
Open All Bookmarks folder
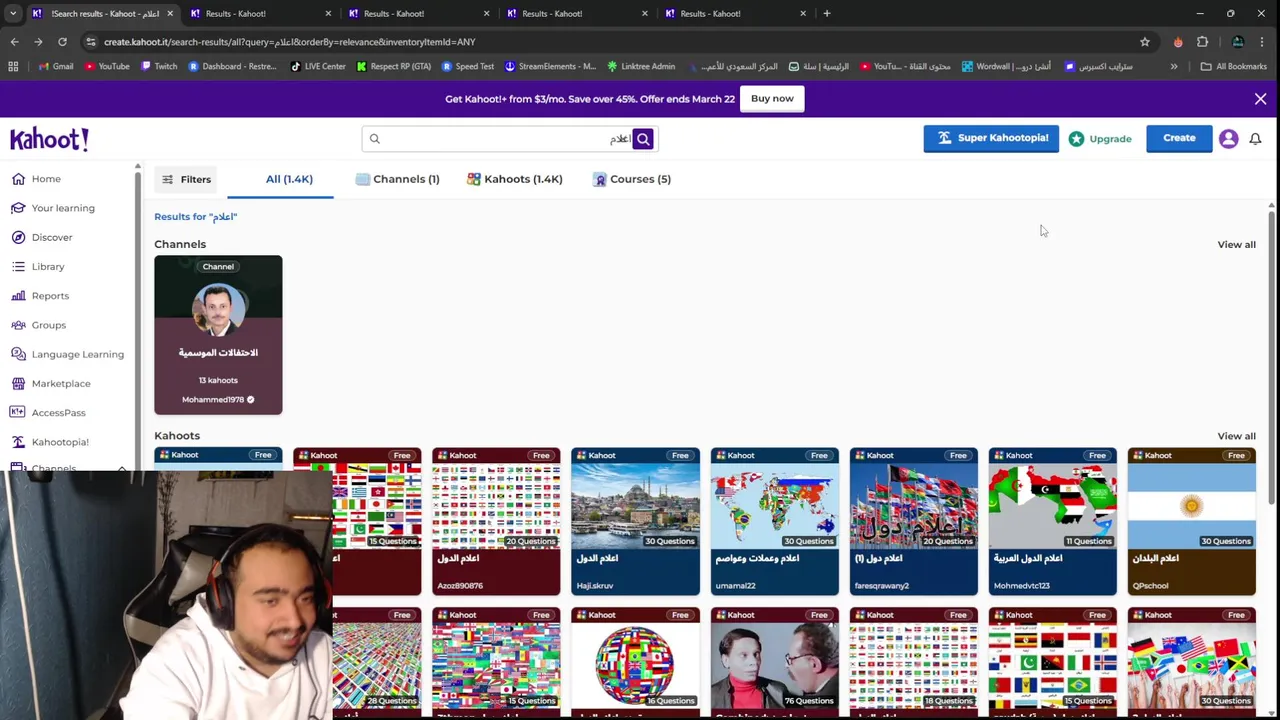click(1234, 66)
